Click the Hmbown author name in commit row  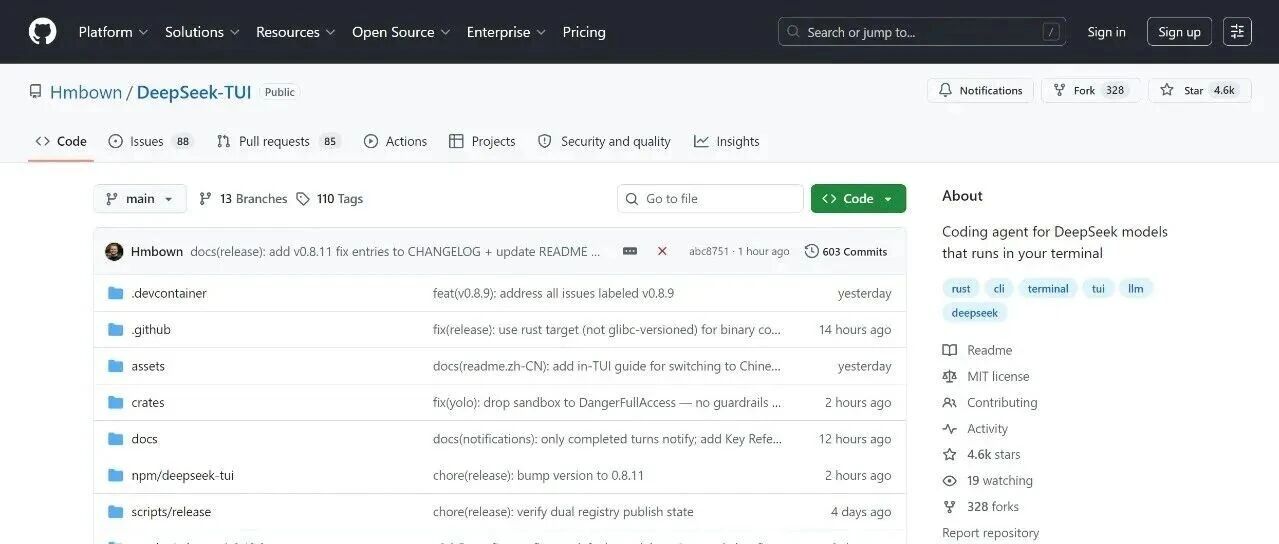point(157,252)
